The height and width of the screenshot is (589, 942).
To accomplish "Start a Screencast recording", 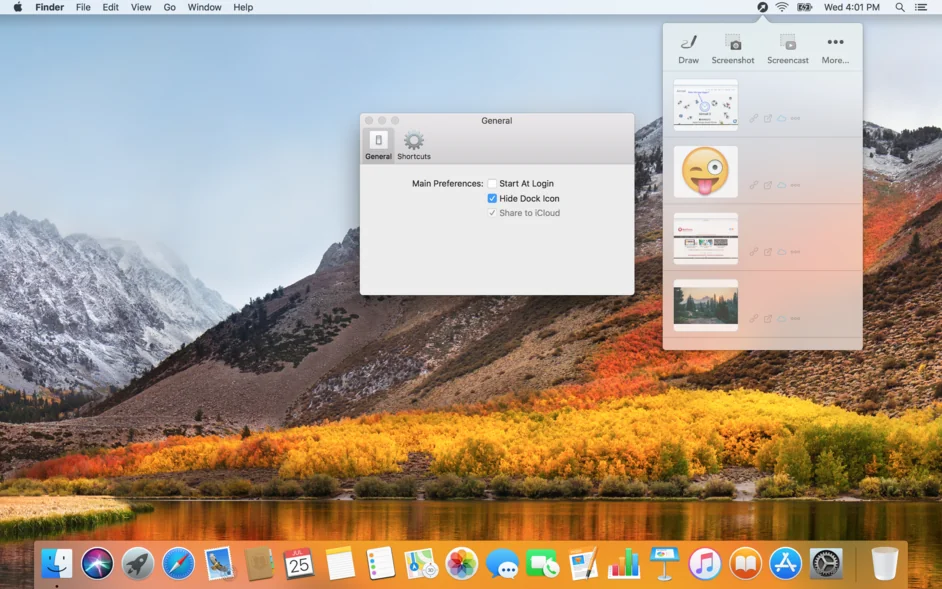I will [787, 48].
